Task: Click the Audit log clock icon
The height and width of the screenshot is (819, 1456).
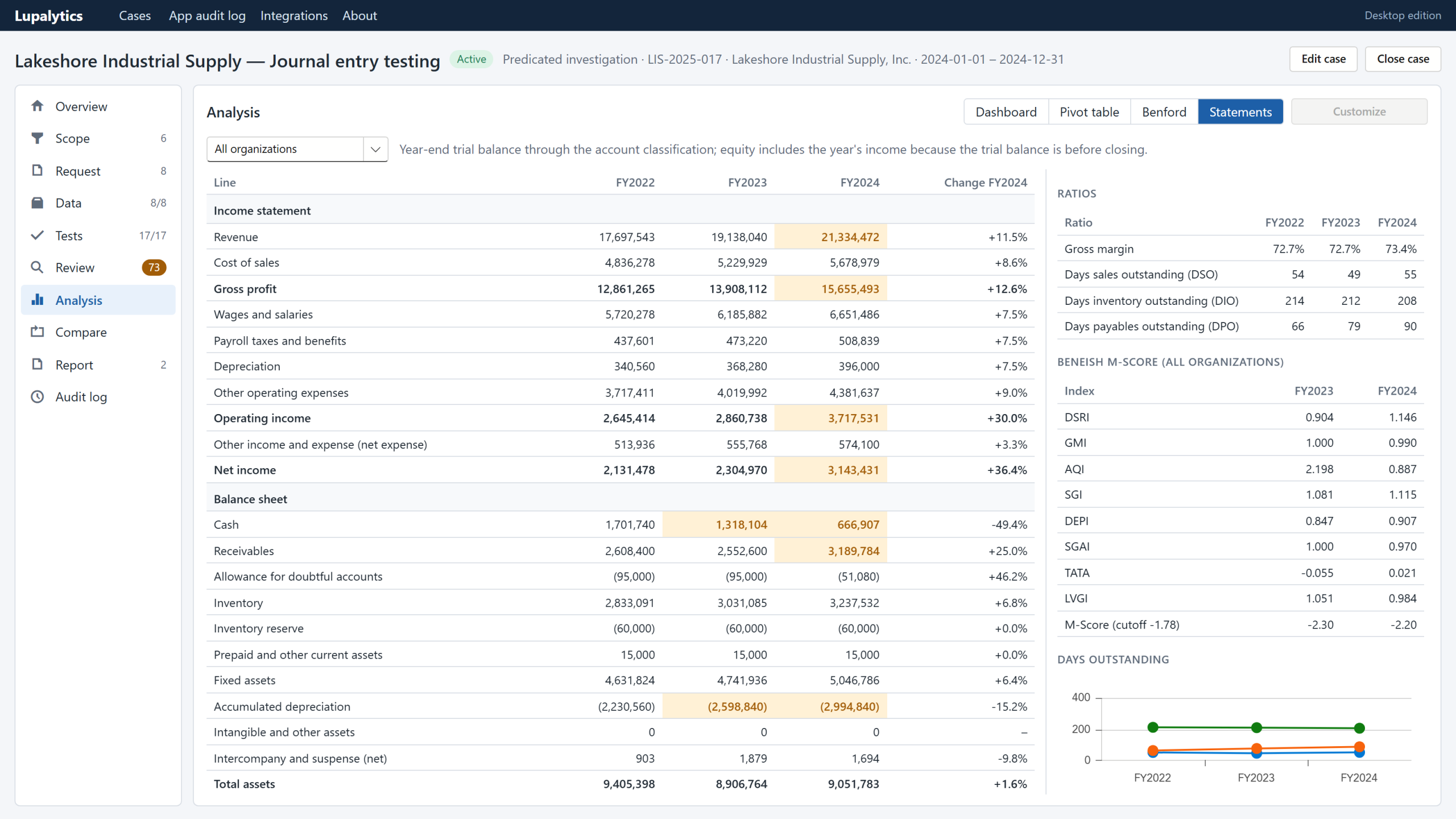Action: tap(38, 397)
